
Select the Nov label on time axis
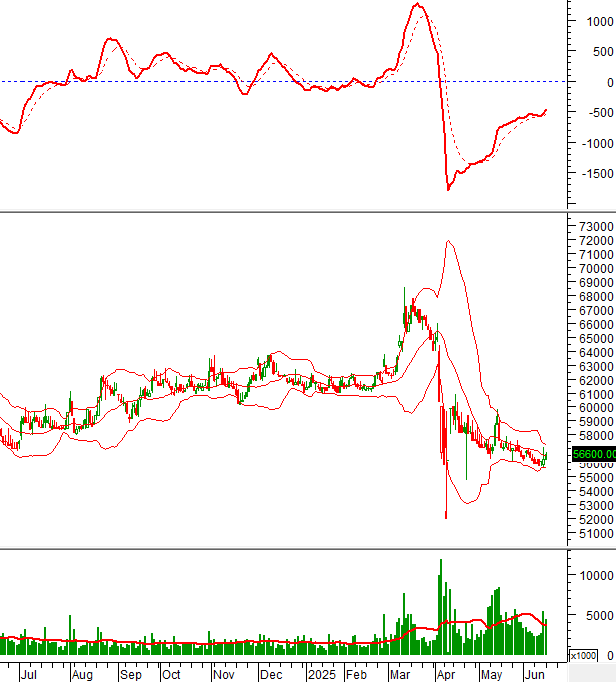224,675
